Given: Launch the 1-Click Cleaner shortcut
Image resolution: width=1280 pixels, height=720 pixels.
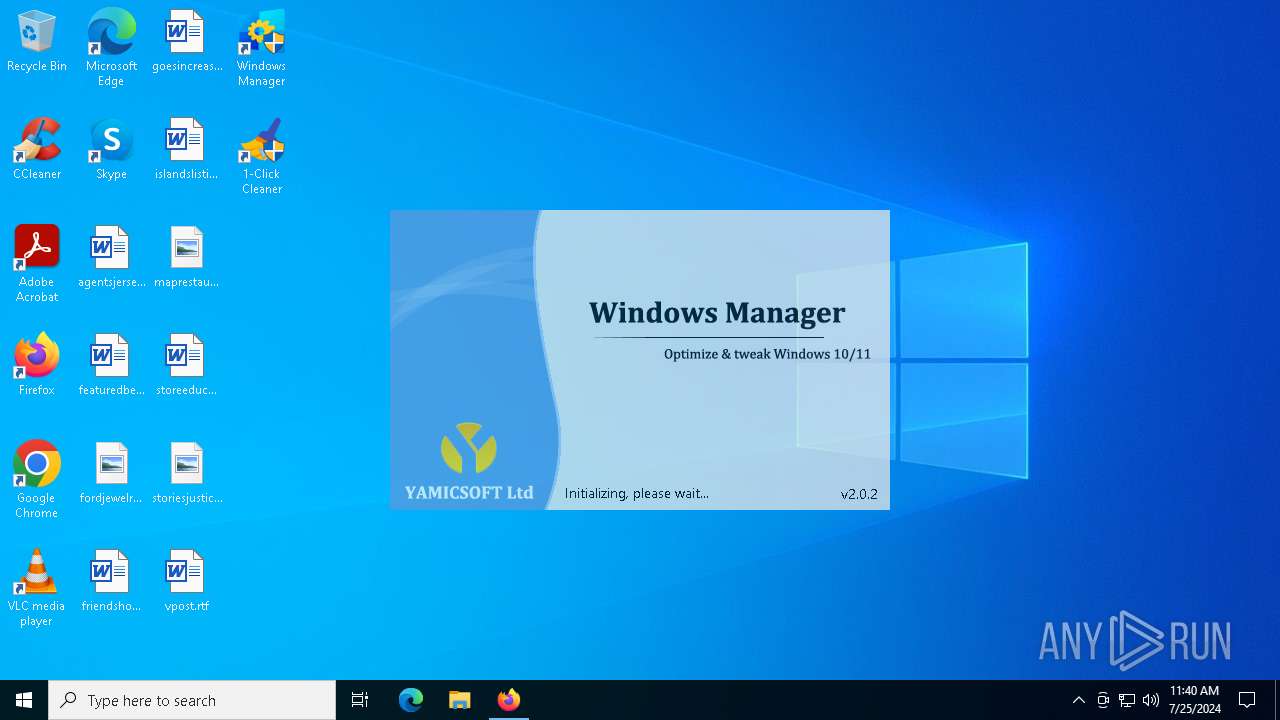Looking at the screenshot, I should pyautogui.click(x=261, y=156).
